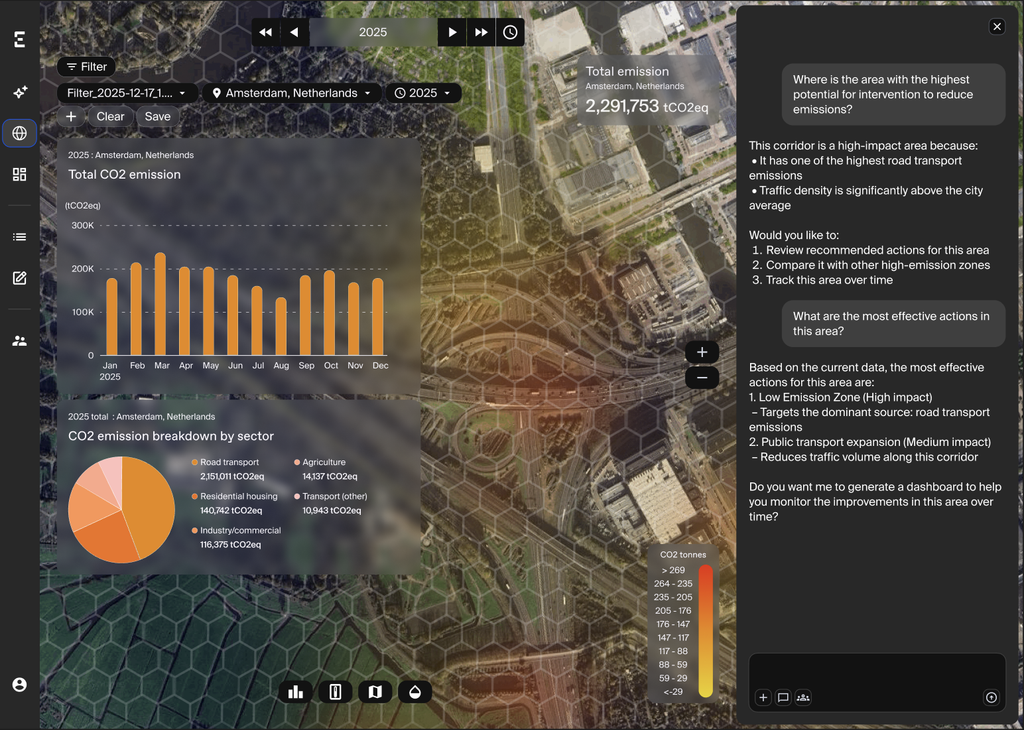Click the March bar in emission chart
The width and height of the screenshot is (1024, 730).
coord(160,304)
